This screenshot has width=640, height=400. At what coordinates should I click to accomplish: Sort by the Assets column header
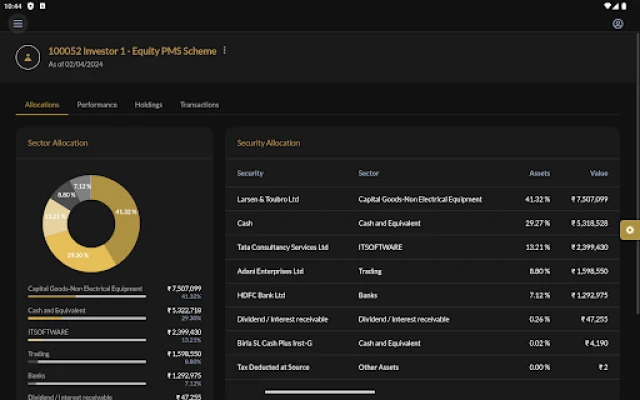539,173
